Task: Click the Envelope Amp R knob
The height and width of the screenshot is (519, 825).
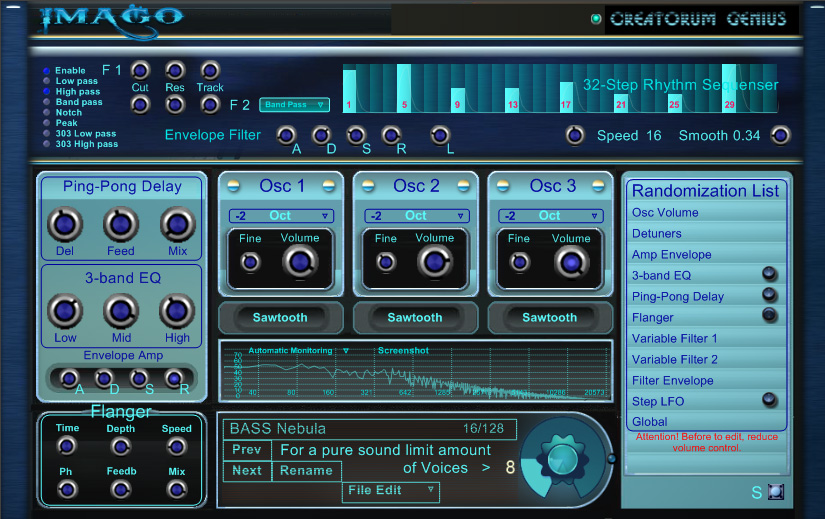Action: point(174,378)
